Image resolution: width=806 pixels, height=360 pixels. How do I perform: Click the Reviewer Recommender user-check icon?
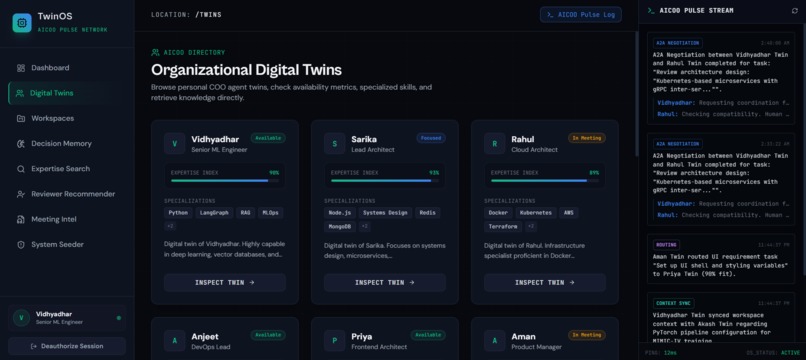[x=21, y=194]
